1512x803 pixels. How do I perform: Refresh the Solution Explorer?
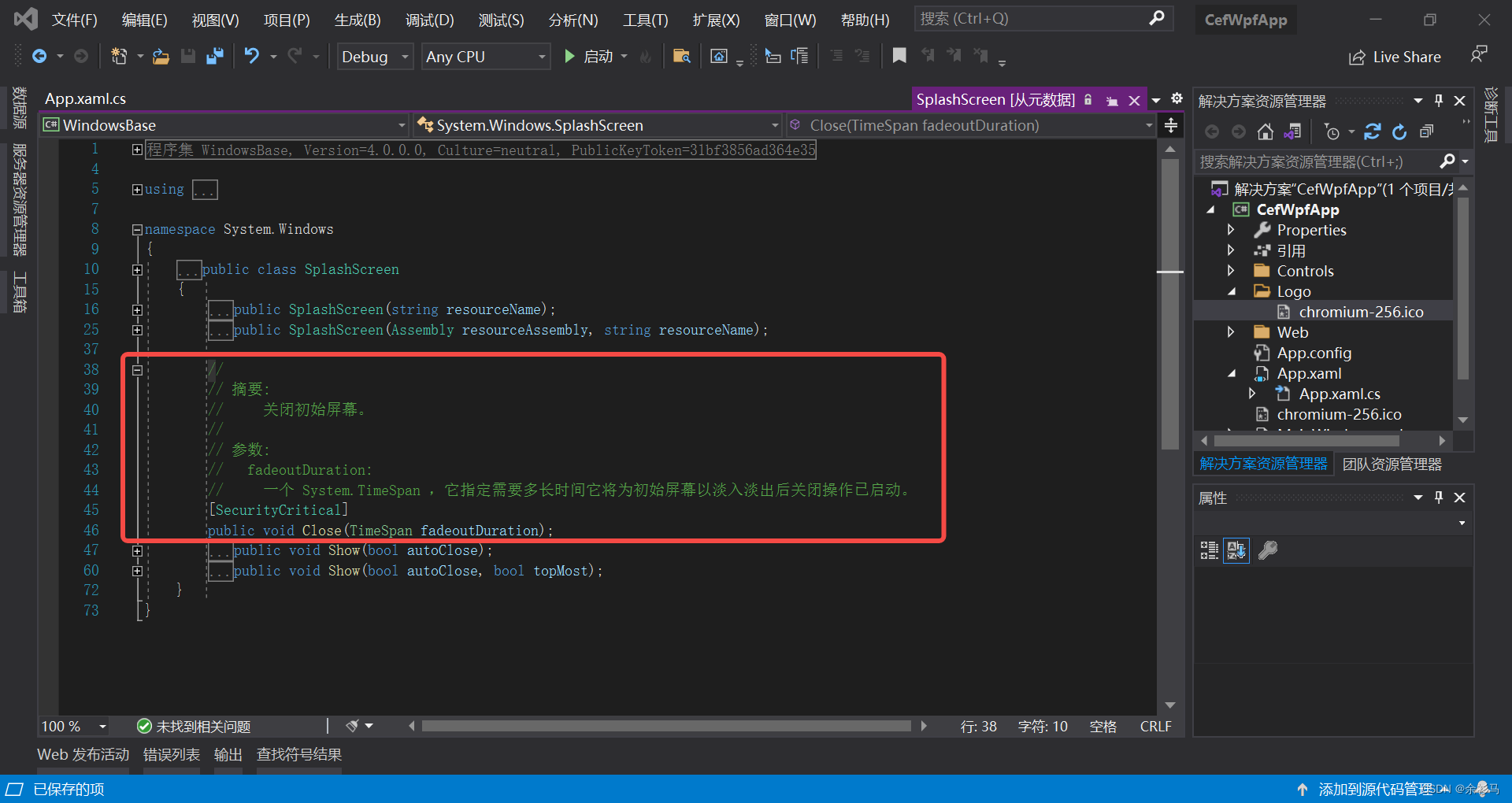click(x=1399, y=131)
